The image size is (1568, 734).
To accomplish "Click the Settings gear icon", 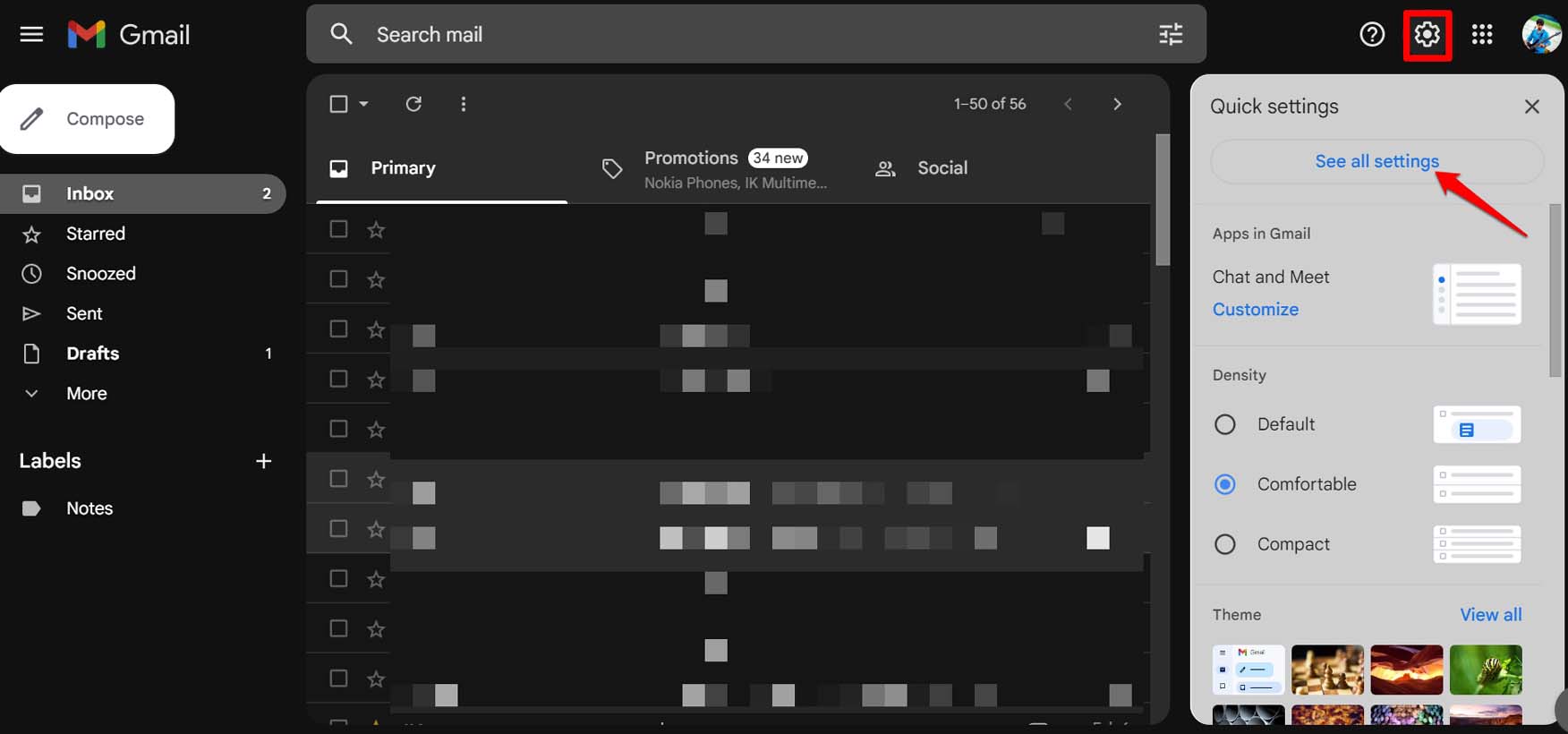I will 1427,35.
